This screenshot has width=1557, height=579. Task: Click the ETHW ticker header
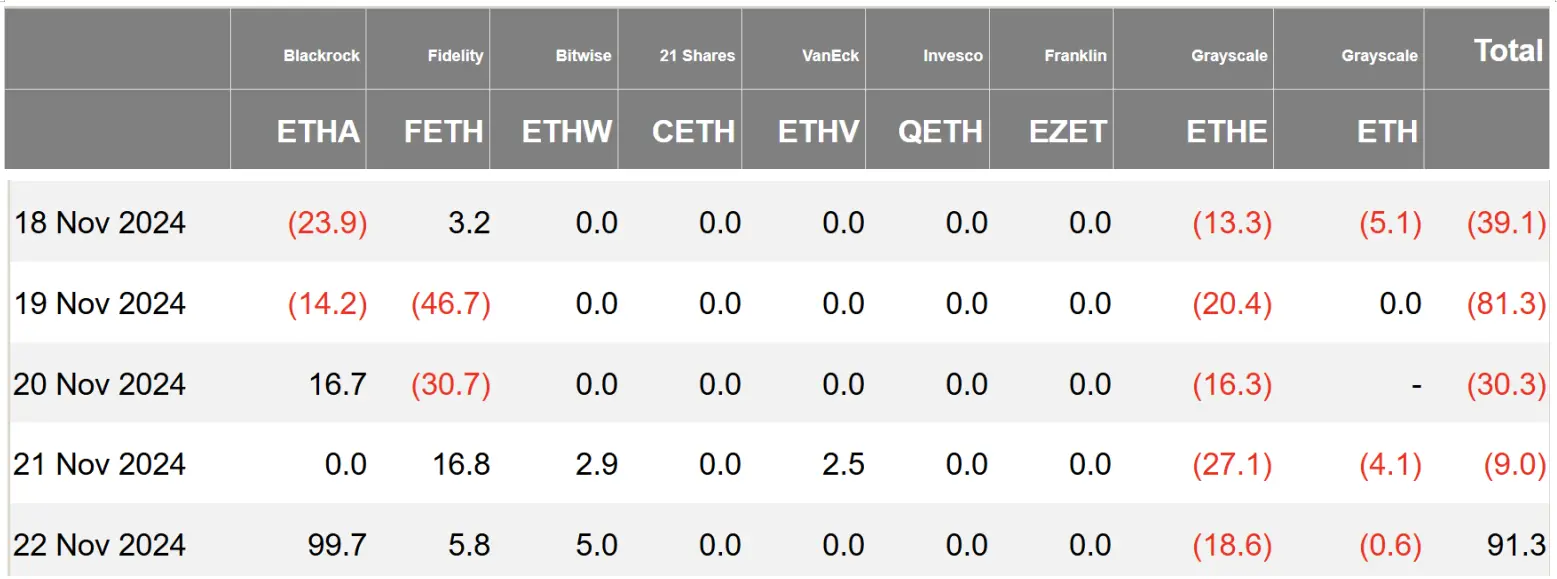point(567,132)
